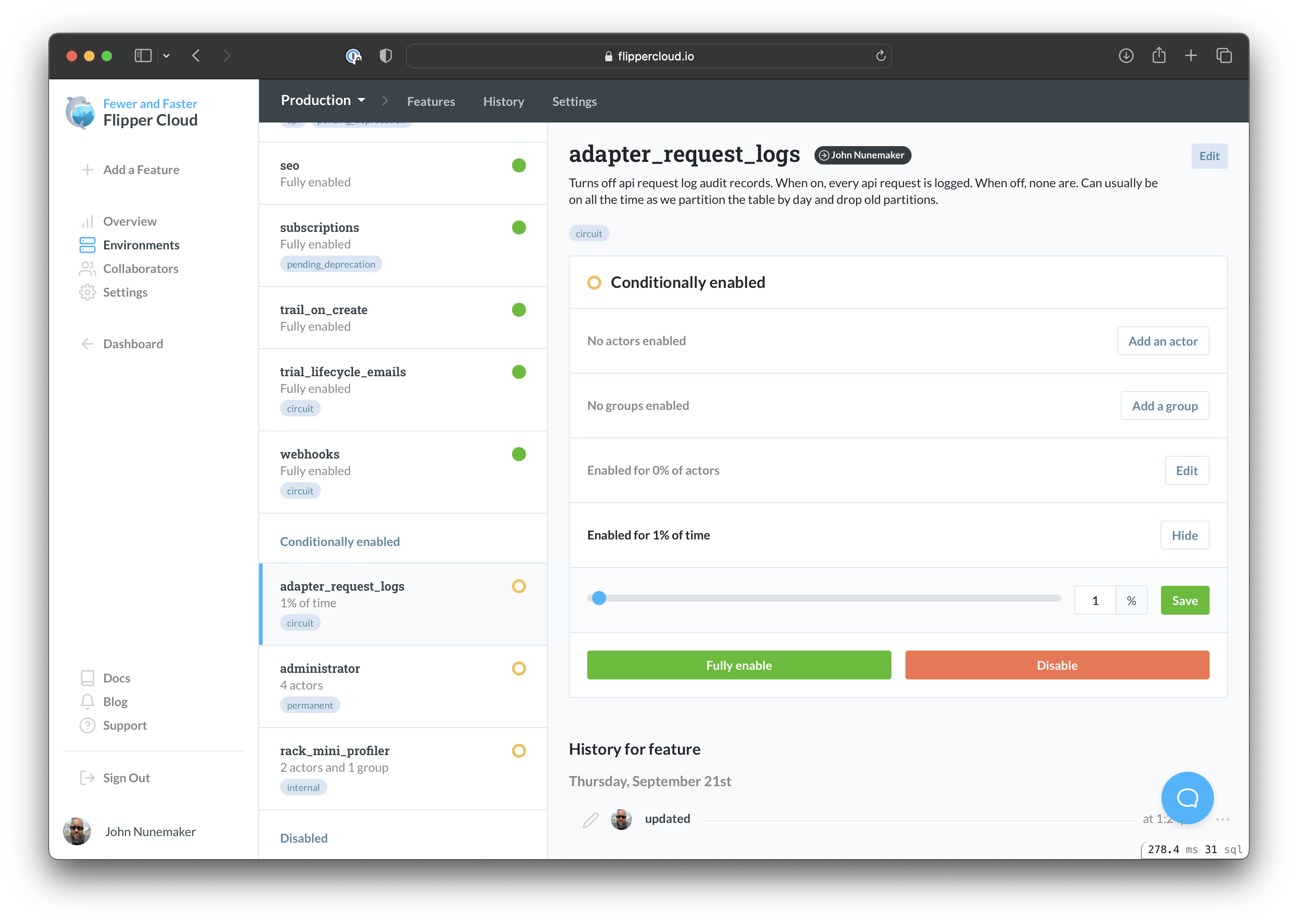Open the Features tab
This screenshot has height=924, width=1298.
430,100
